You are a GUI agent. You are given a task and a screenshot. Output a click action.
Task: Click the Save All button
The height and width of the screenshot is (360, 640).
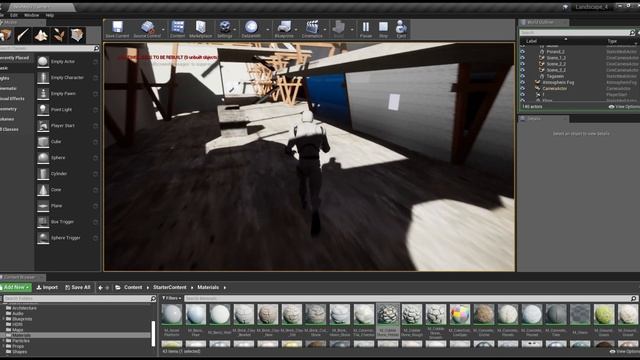78,287
